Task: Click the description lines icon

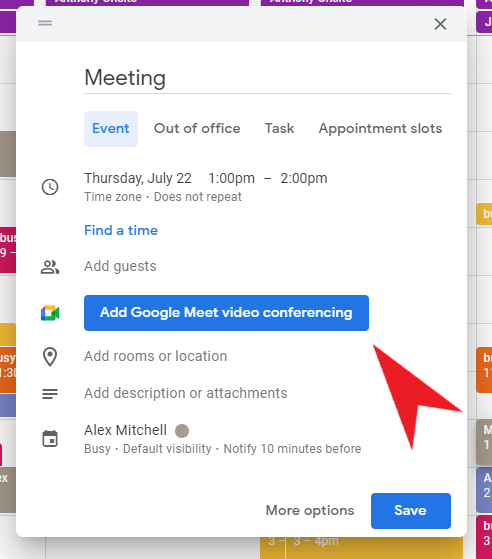Action: point(50,394)
